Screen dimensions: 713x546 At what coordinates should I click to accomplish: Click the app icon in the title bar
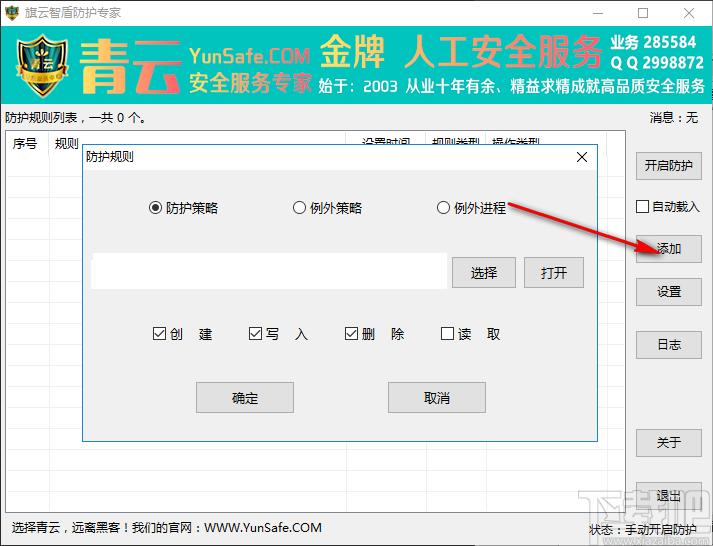tap(11, 13)
